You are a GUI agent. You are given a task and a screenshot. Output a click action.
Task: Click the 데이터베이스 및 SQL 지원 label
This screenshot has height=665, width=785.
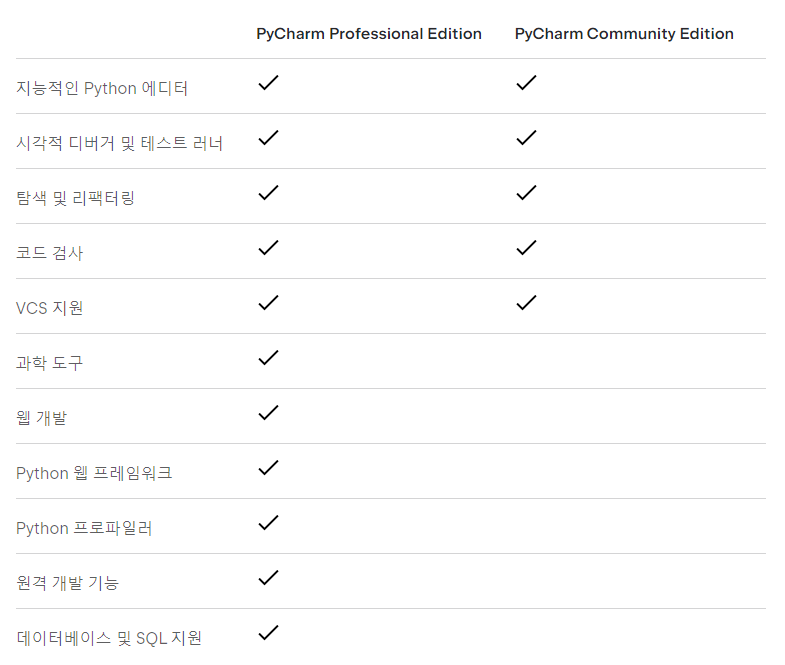tap(109, 638)
